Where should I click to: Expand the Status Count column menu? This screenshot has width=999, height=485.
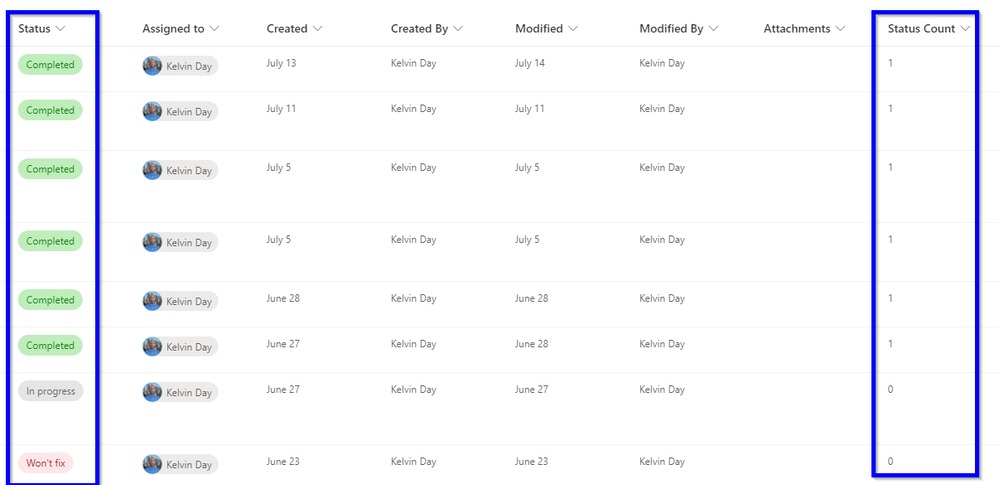pyautogui.click(x=965, y=29)
